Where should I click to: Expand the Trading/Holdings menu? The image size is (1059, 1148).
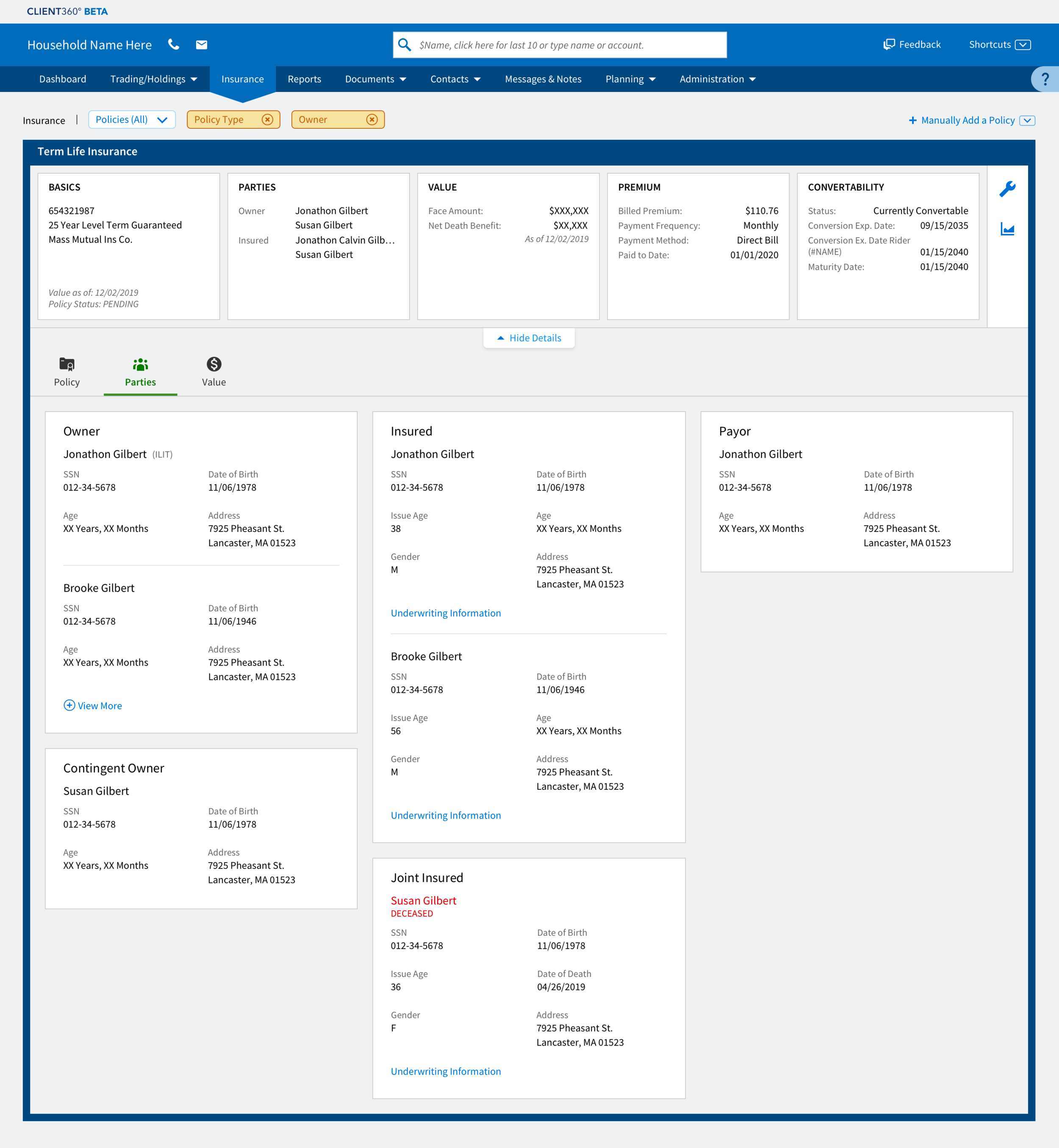(154, 79)
